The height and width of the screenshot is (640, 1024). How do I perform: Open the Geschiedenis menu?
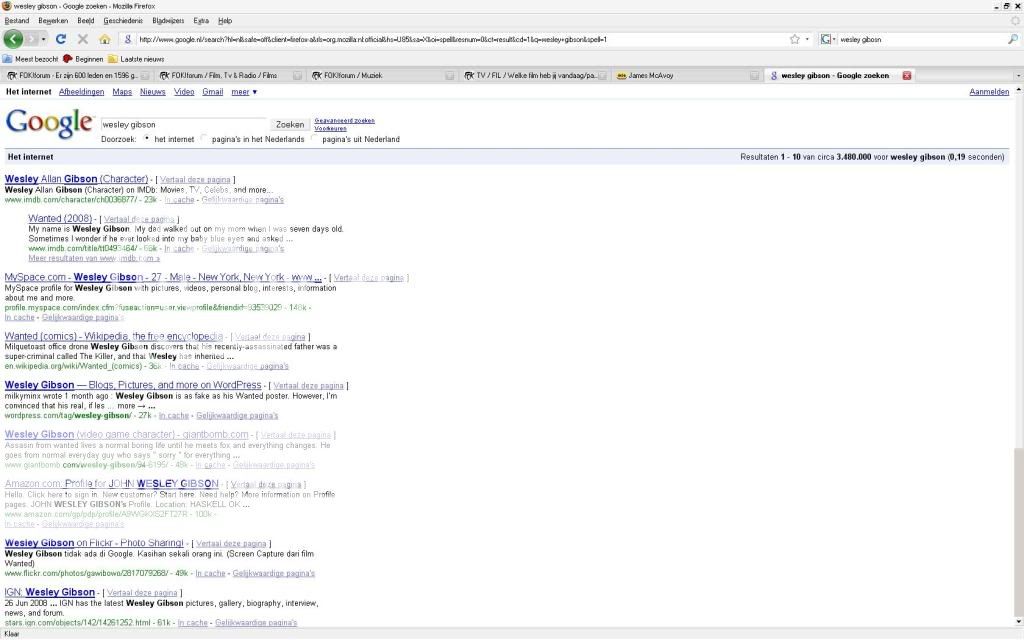click(x=123, y=21)
